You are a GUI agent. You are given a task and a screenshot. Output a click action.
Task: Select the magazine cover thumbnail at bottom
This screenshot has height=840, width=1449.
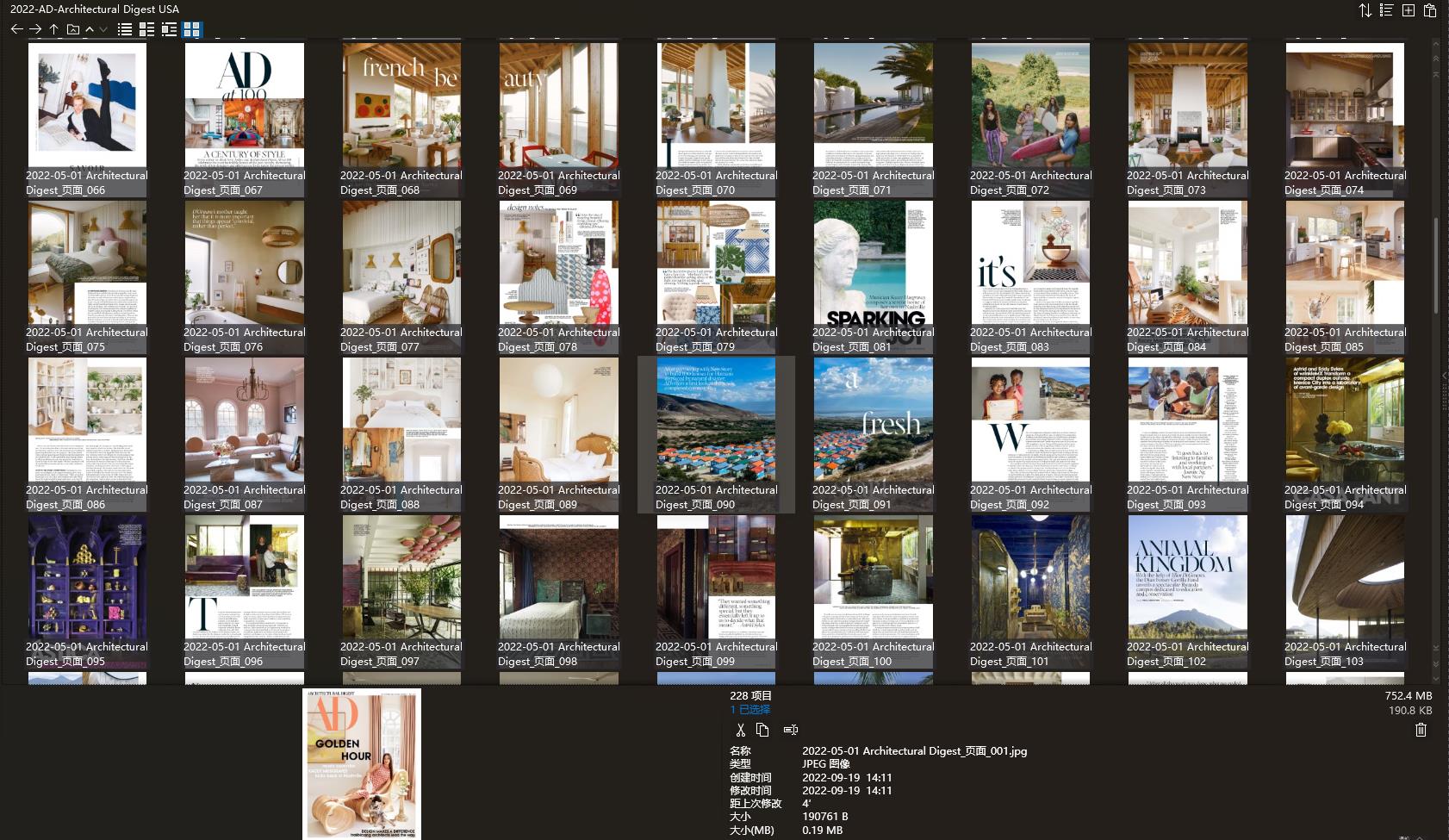pyautogui.click(x=361, y=765)
